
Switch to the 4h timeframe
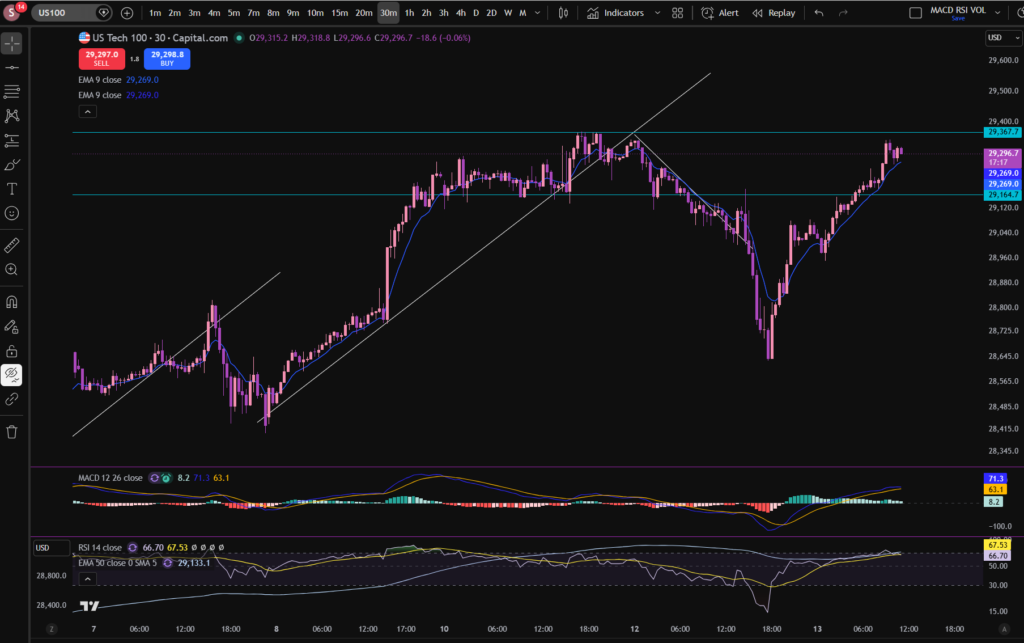(x=460, y=12)
